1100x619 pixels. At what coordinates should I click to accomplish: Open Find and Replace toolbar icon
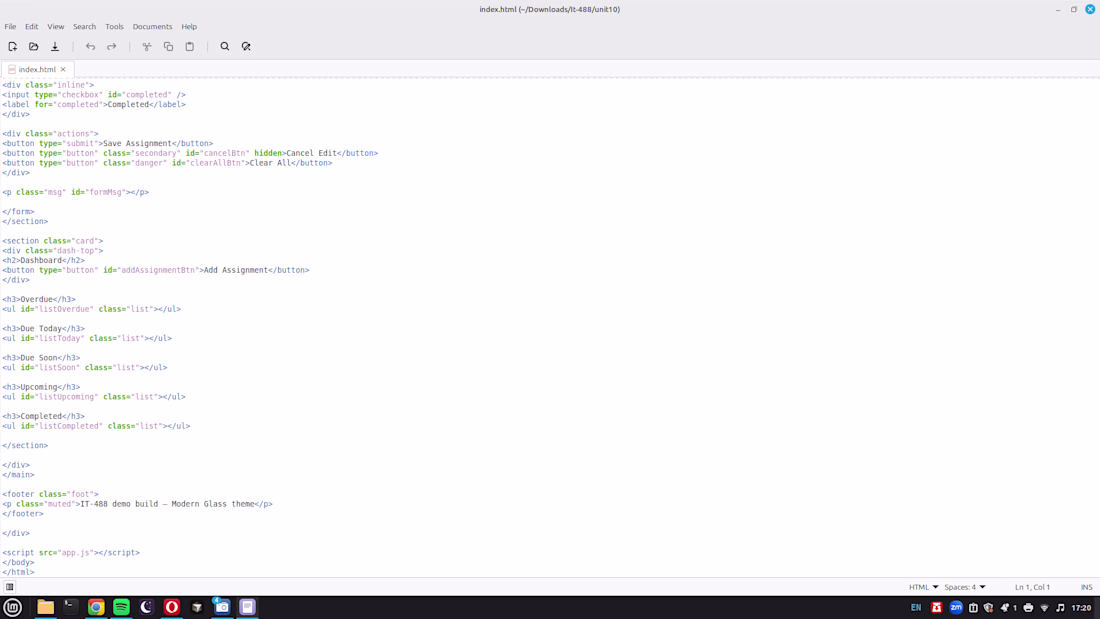point(246,46)
